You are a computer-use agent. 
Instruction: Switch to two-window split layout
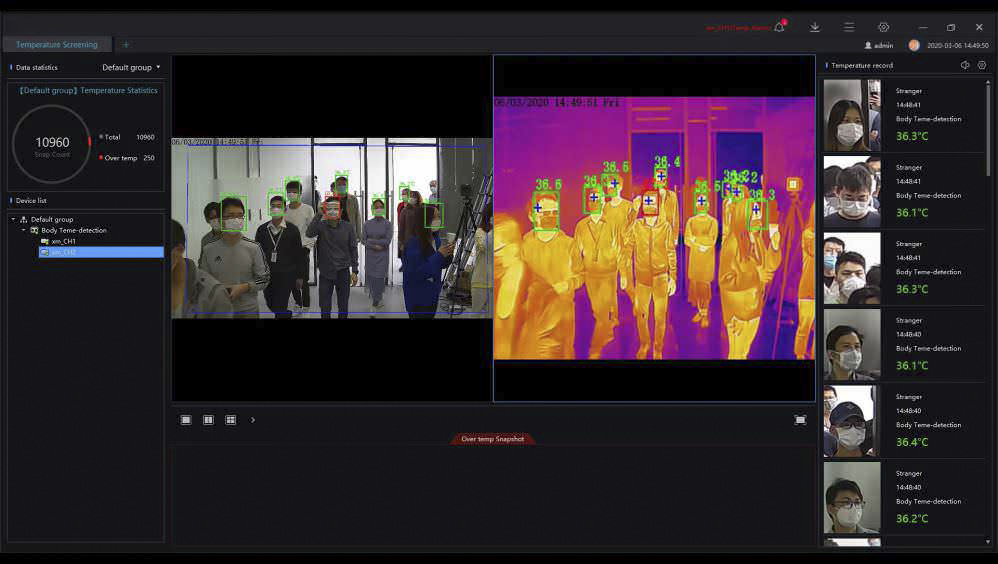pyautogui.click(x=208, y=420)
